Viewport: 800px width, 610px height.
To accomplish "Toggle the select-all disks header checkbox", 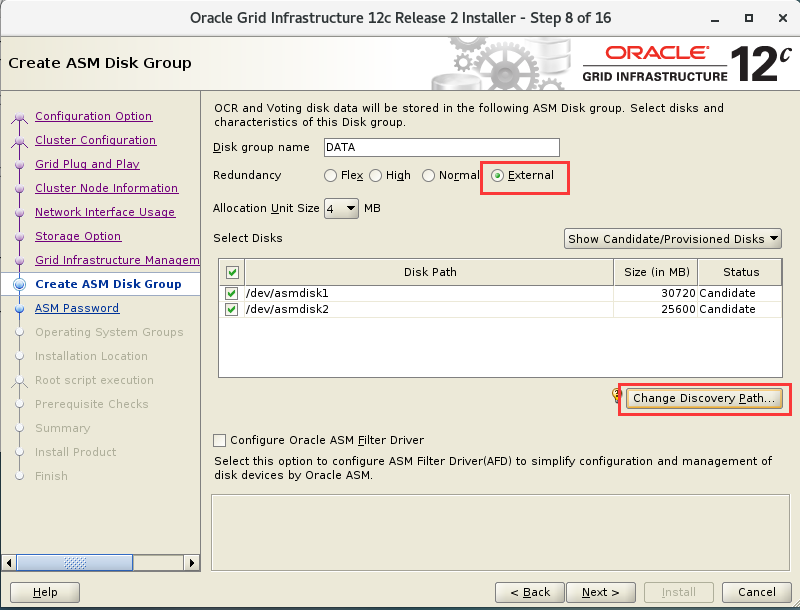I will pyautogui.click(x=233, y=272).
